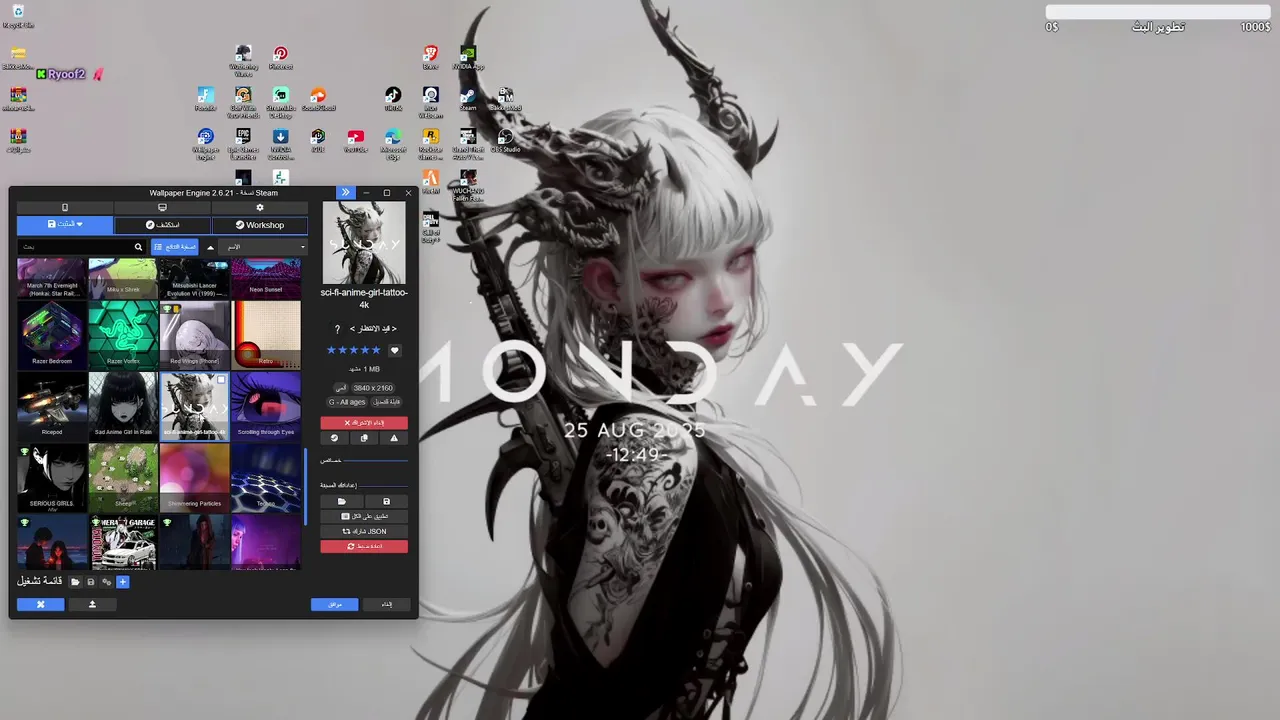Open playlist folder icon
The height and width of the screenshot is (720, 1280).
click(x=75, y=582)
